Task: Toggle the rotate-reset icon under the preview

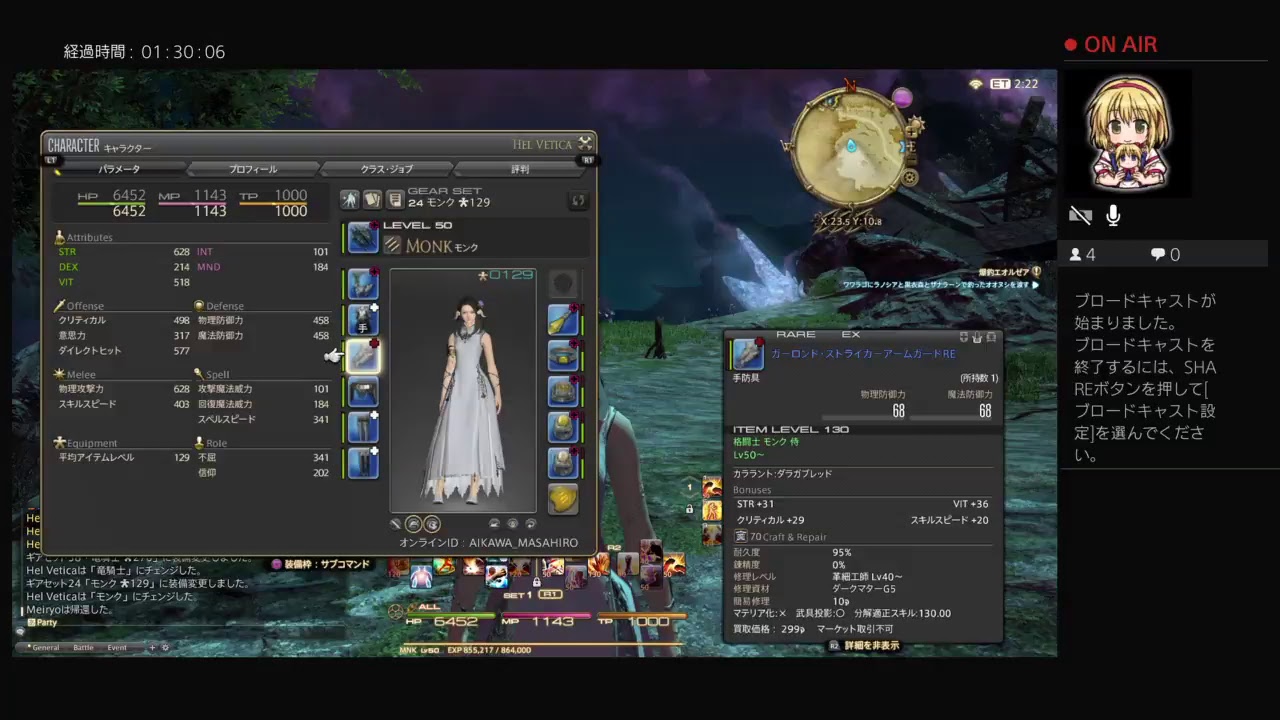Action: pyautogui.click(x=530, y=523)
